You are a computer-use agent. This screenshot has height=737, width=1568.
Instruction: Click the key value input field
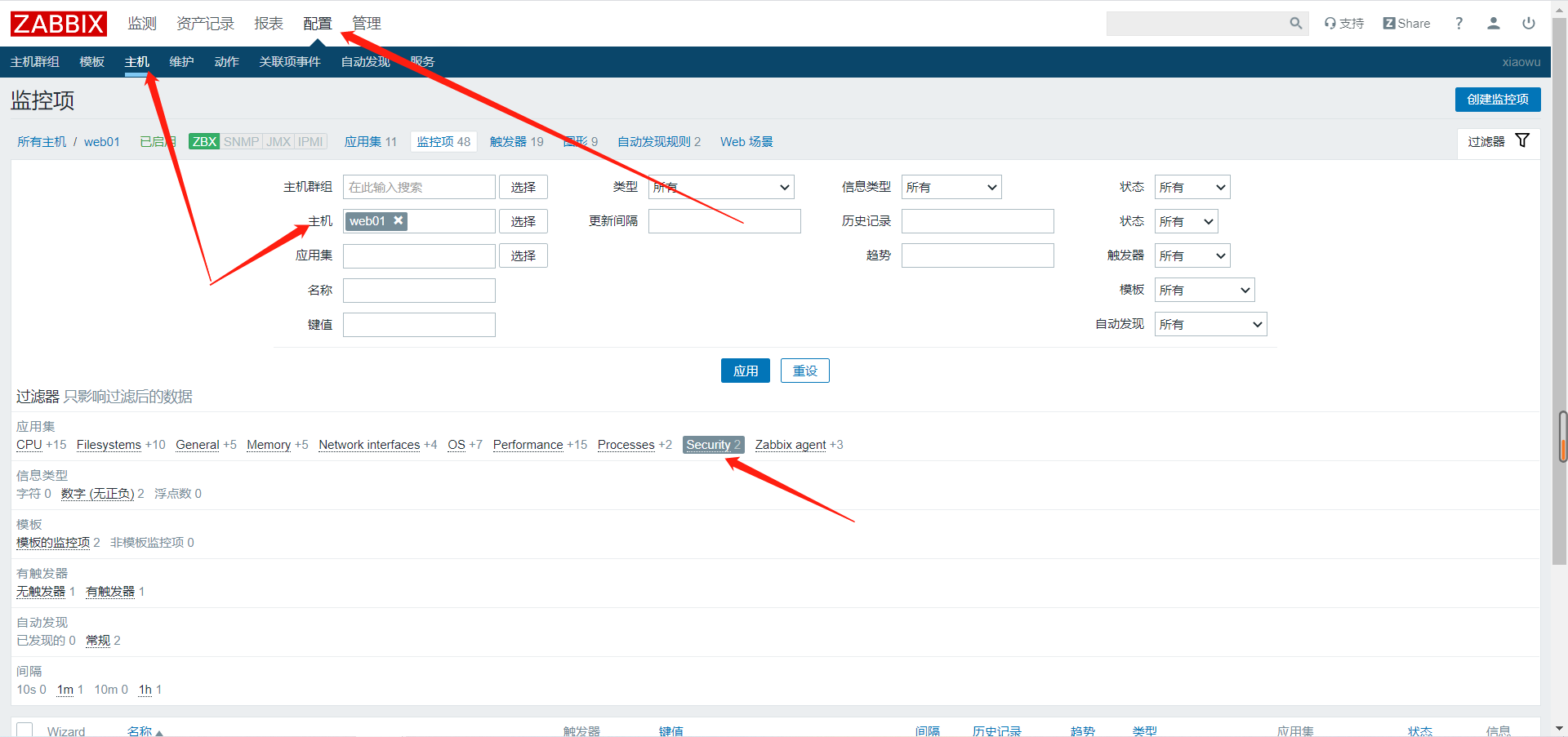point(419,325)
